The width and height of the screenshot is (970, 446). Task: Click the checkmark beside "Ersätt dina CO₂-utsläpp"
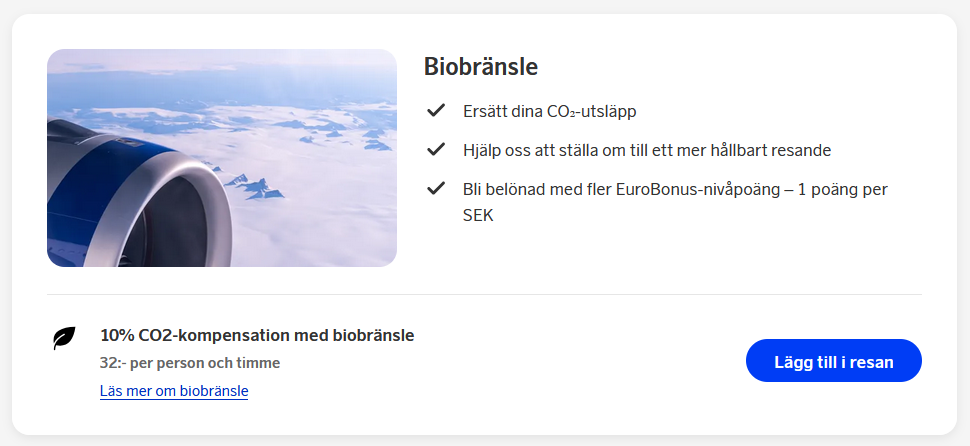tap(435, 110)
